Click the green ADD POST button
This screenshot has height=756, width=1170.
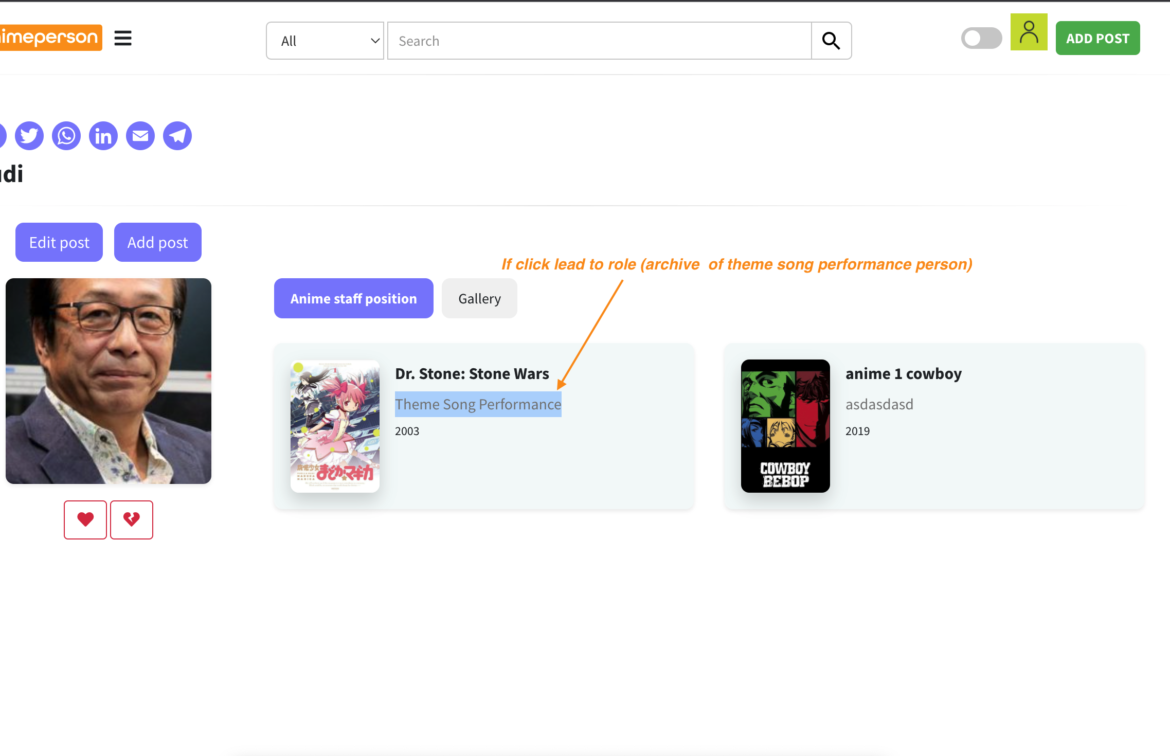(1097, 39)
